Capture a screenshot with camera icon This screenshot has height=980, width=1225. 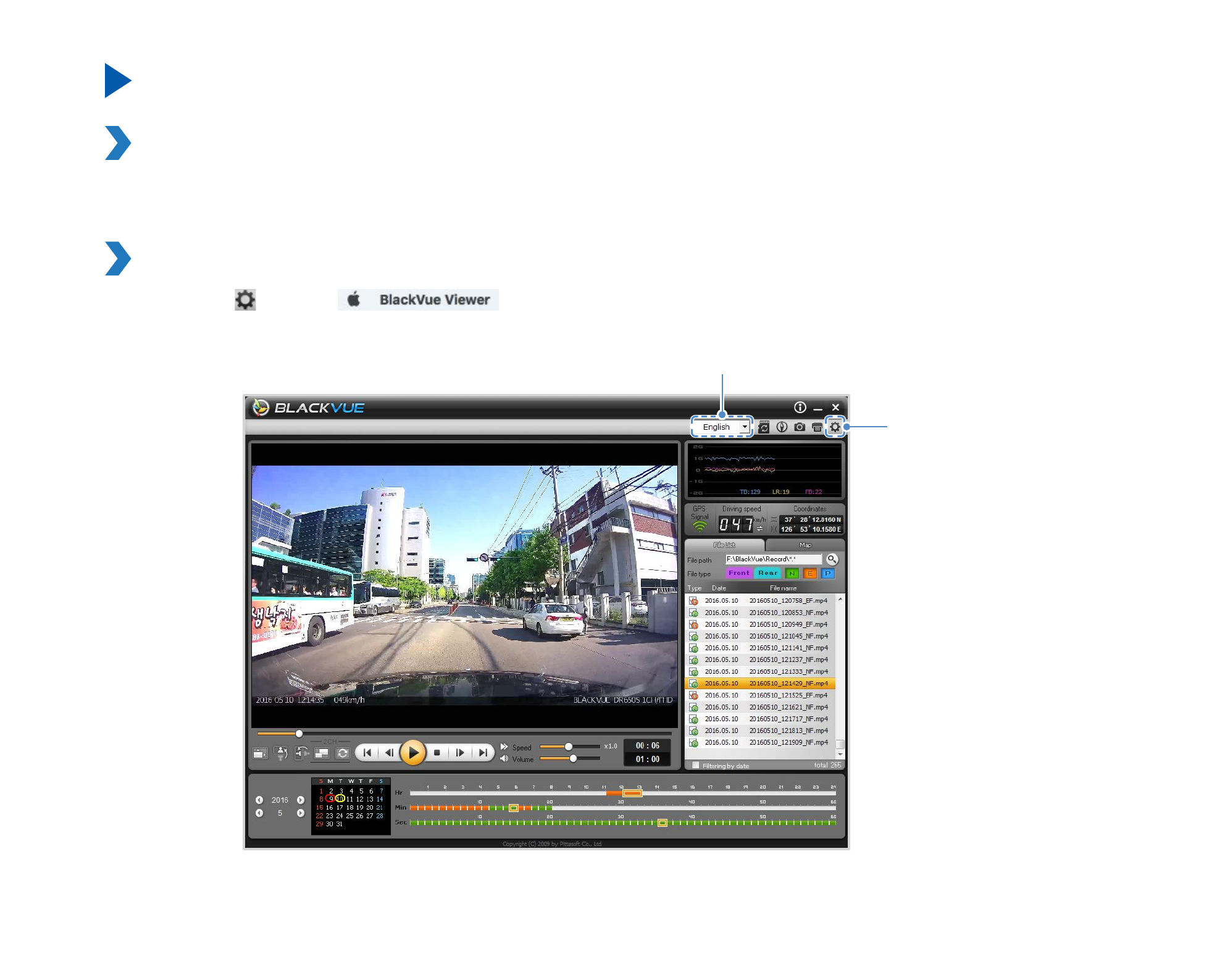click(x=800, y=427)
